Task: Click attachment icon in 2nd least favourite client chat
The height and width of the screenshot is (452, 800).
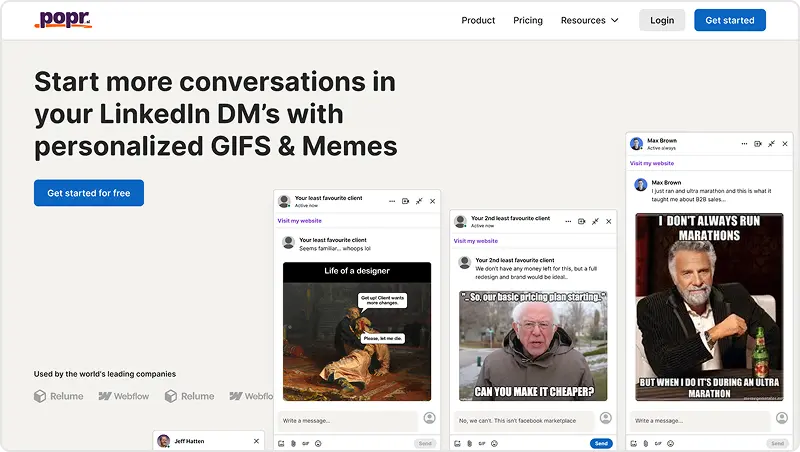Action: [x=469, y=443]
